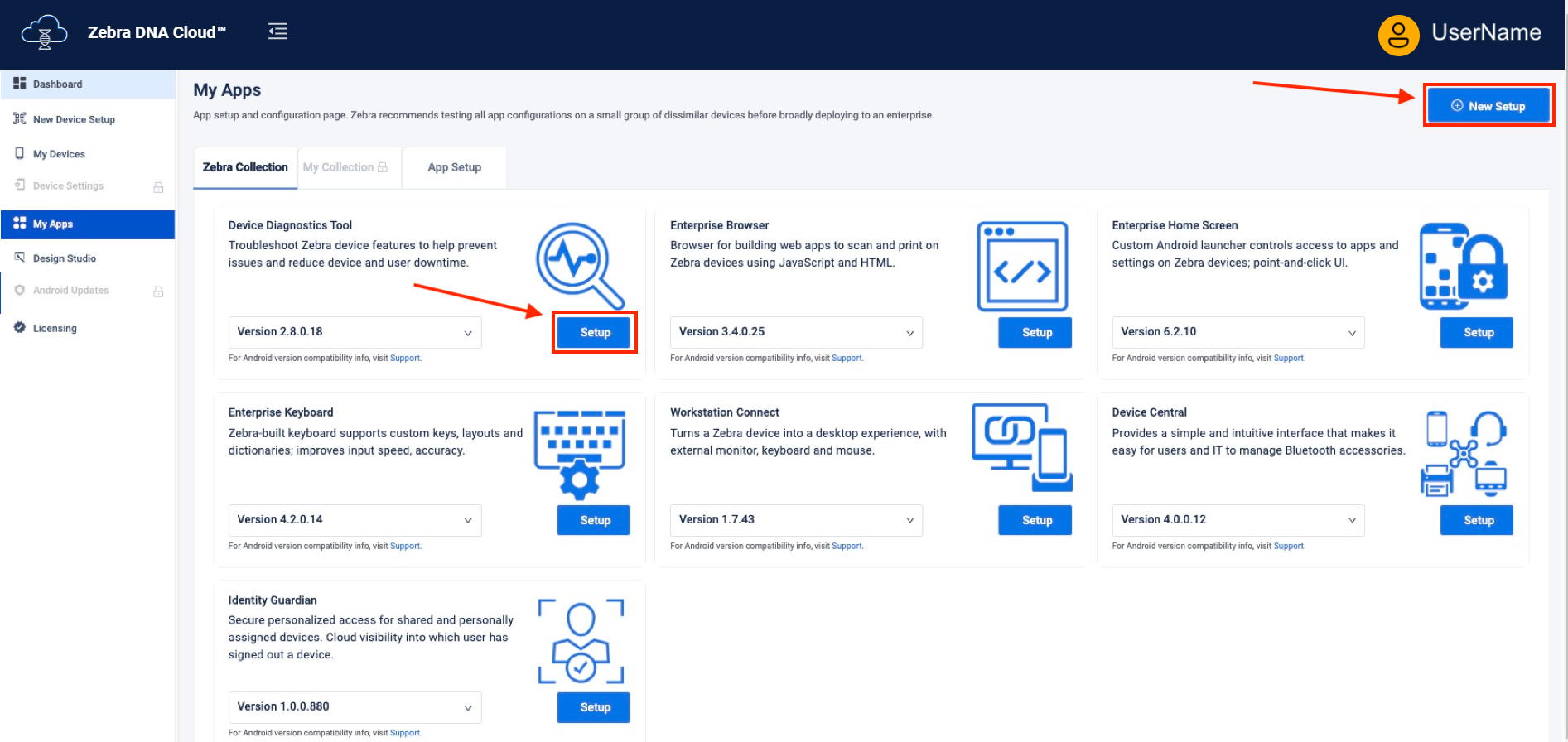Click the Workstation Connect monitor icon
This screenshot has height=742, width=1568.
coord(1021,447)
